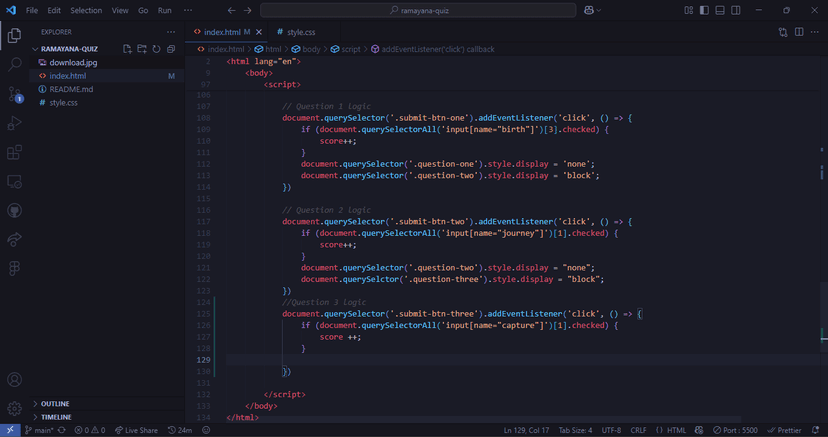Split the editor to the right
The width and height of the screenshot is (828, 437).
799,32
